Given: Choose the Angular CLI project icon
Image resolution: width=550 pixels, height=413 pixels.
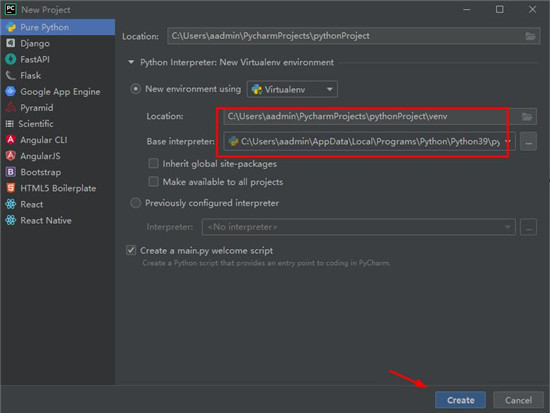Looking at the screenshot, I should click(11, 140).
